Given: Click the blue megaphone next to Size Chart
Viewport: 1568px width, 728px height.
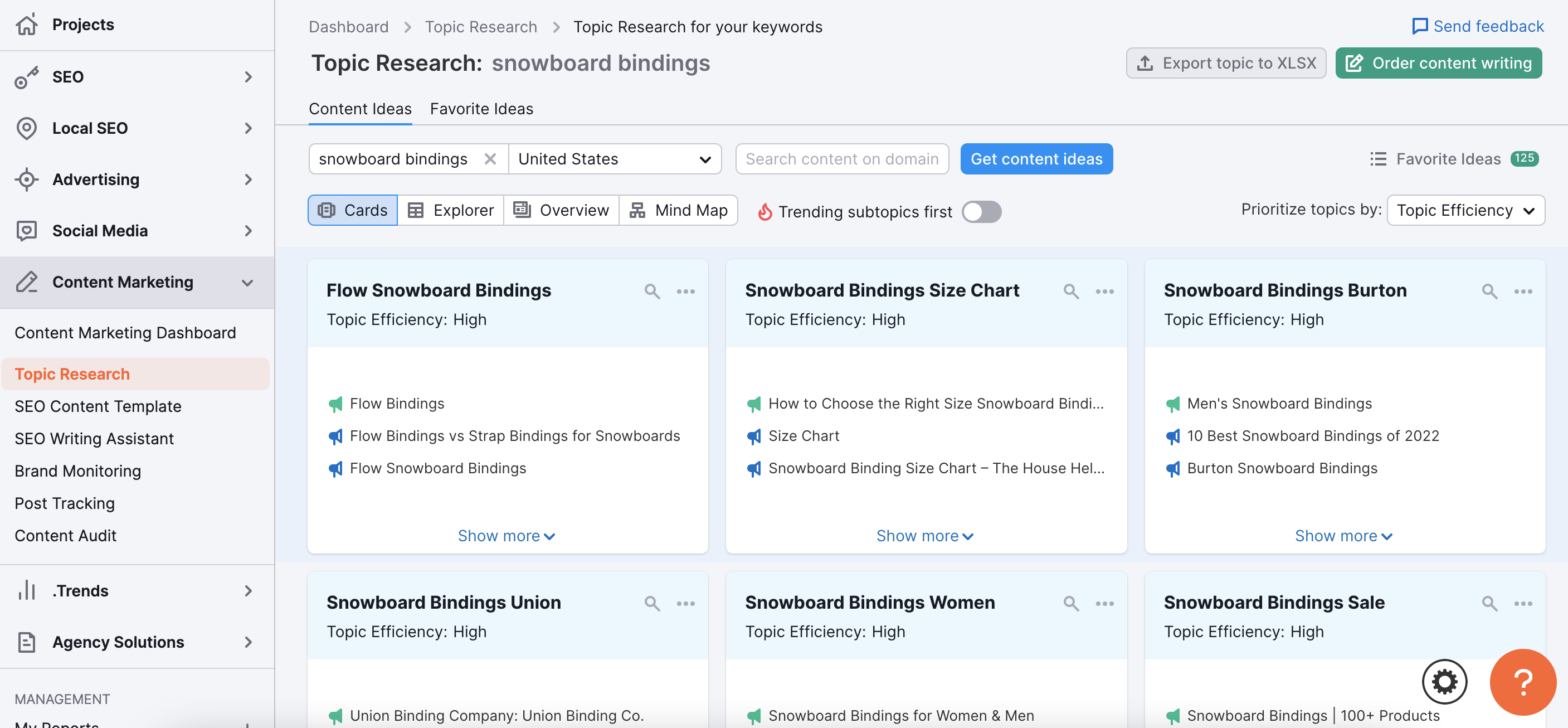Looking at the screenshot, I should coord(753,436).
